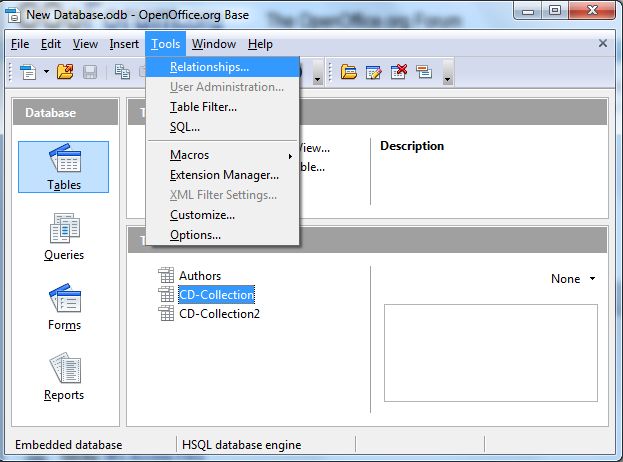Image resolution: width=623 pixels, height=462 pixels.
Task: Click the Copy icon in the toolbar
Action: tap(122, 72)
